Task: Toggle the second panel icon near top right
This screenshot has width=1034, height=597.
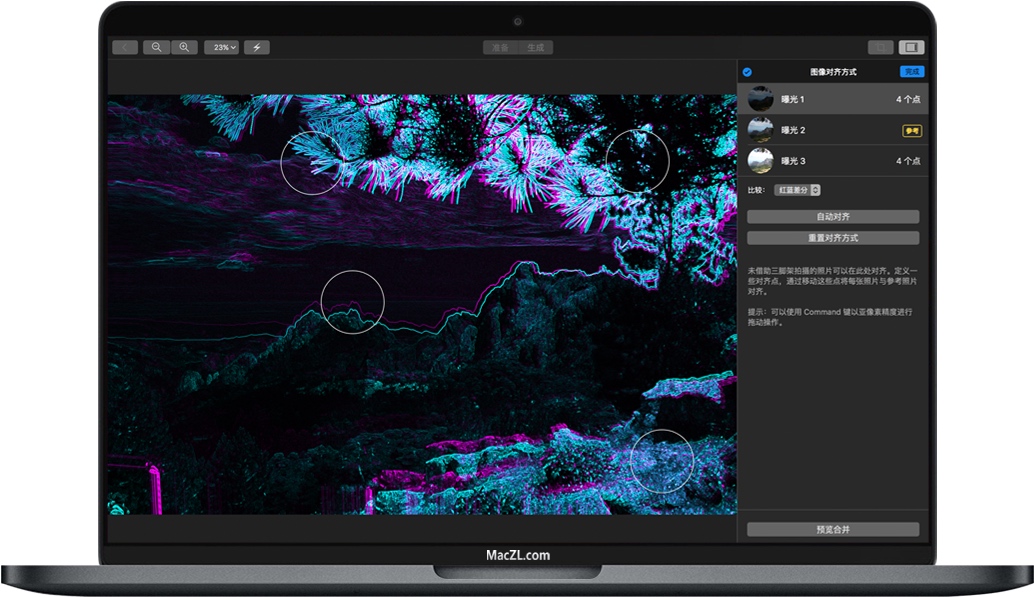Action: tap(880, 47)
